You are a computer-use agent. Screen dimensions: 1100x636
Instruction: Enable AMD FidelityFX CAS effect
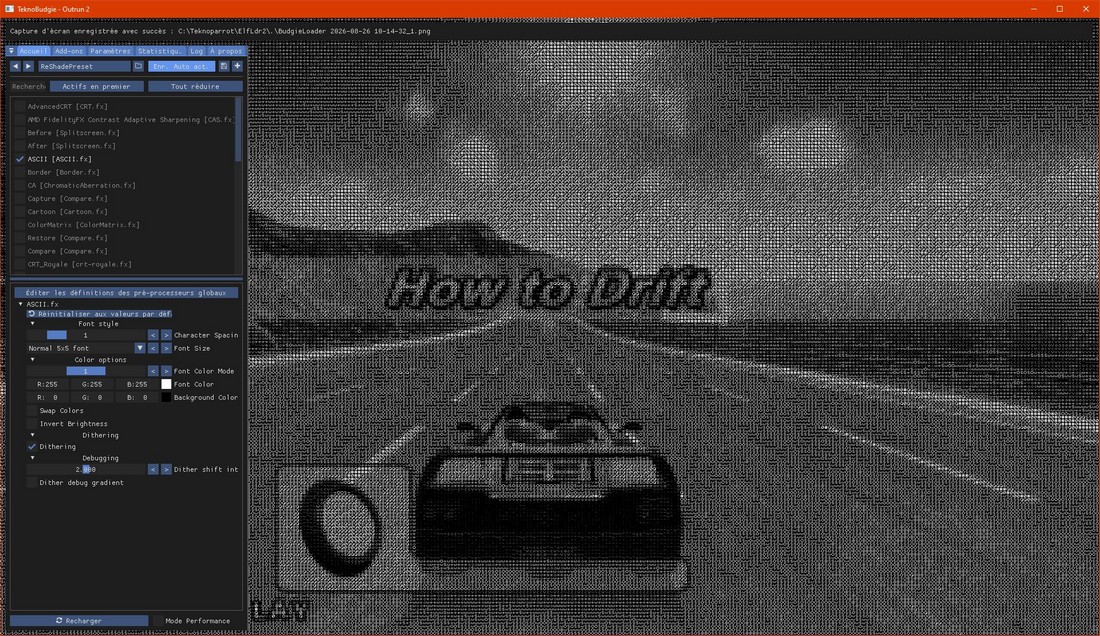click(20, 120)
